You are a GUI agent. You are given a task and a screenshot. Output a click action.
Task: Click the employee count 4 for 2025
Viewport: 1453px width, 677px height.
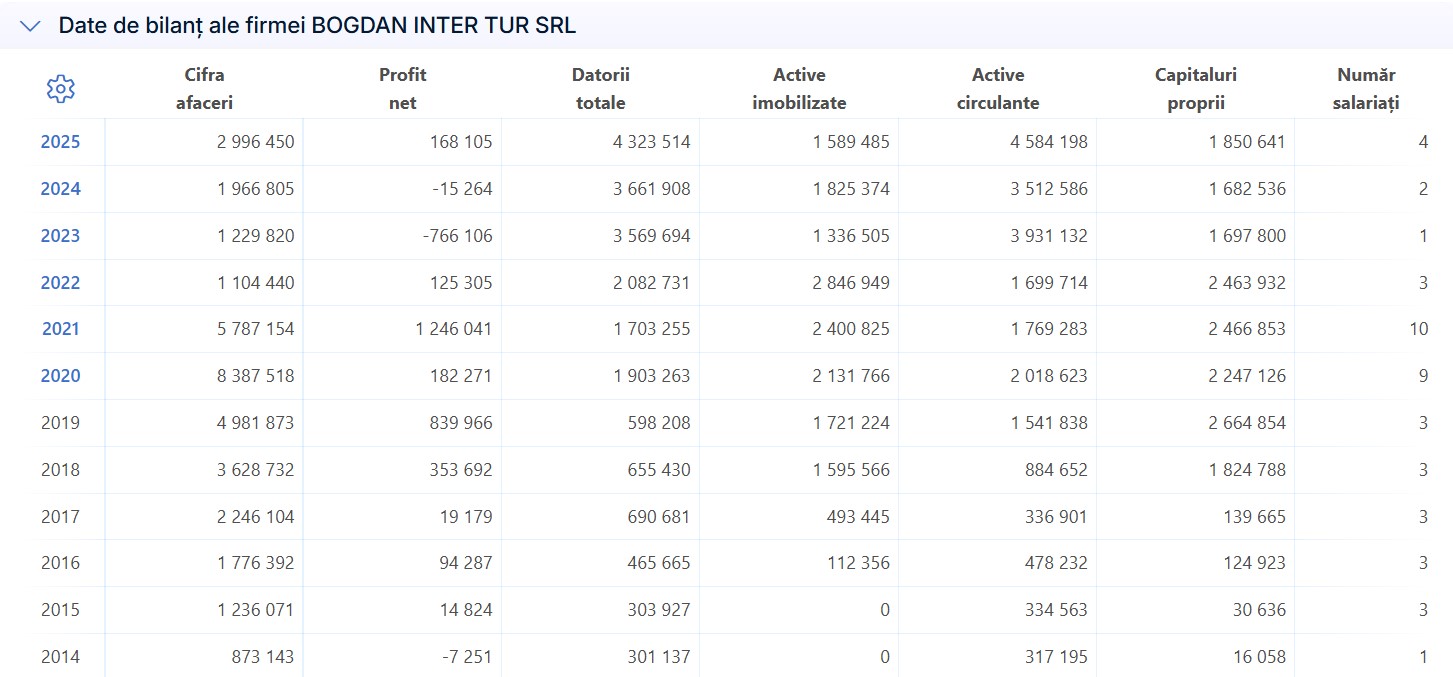click(1424, 142)
